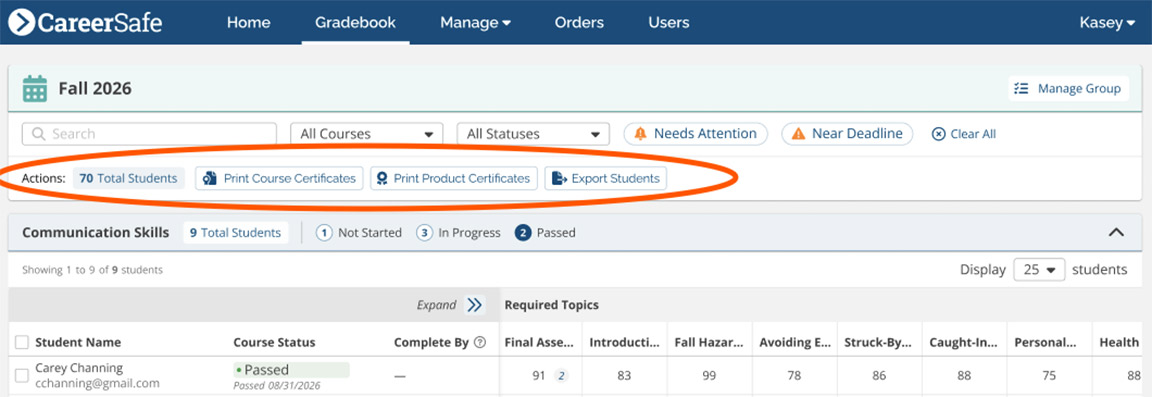The image size is (1152, 397).
Task: Click Print Course Certificates
Action: tap(279, 178)
